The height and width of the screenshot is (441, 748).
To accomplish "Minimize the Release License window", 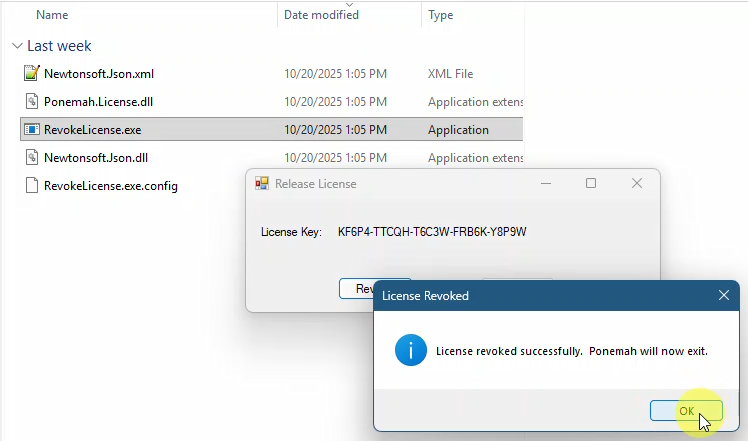I will pos(546,184).
